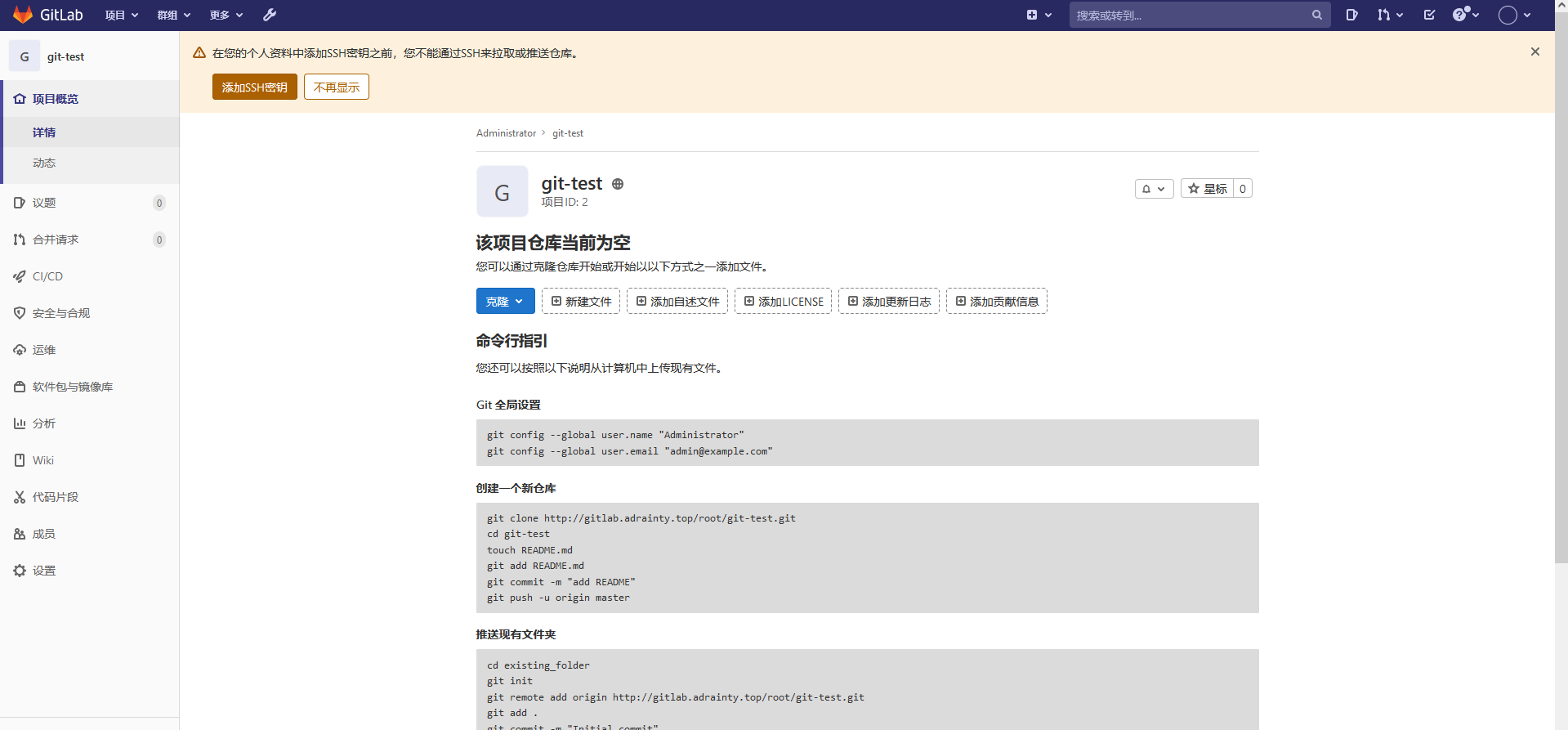Screen dimensions: 1568x730
Task: Open the issues icon in top bar
Action: pos(1352,15)
